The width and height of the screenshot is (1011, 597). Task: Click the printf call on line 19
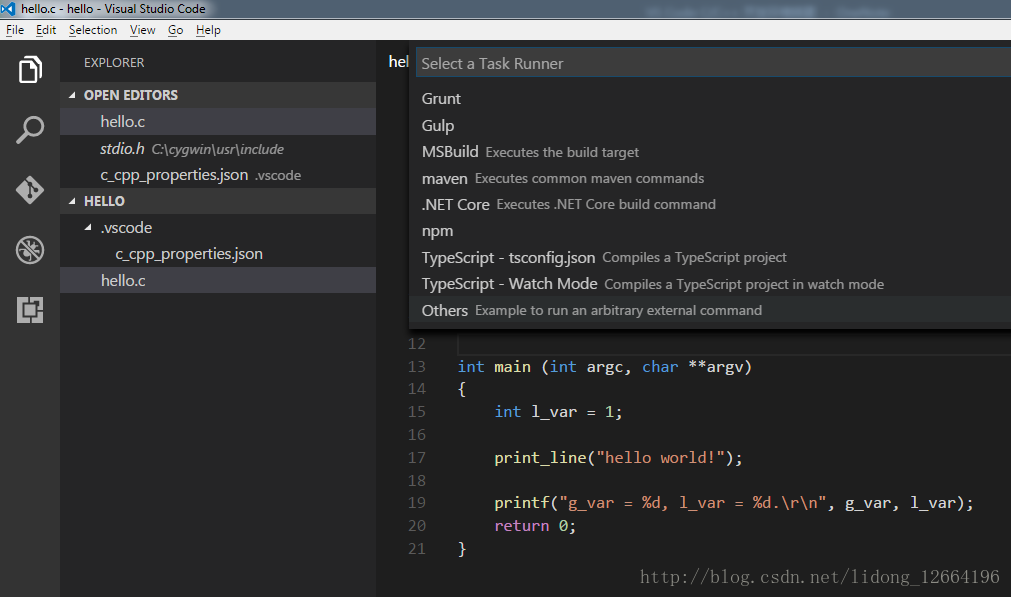522,503
